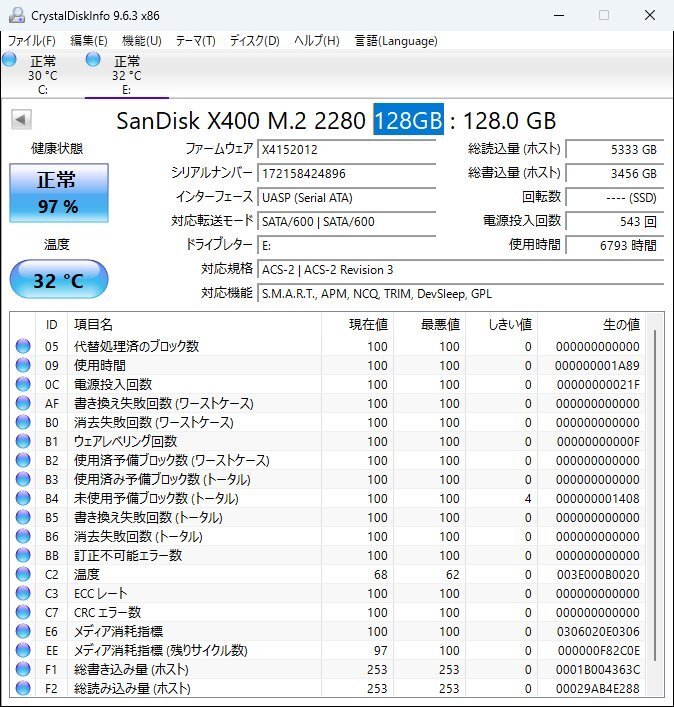Click status orb for attribute 0C 電源投入回数
The image size is (674, 707).
pos(23,384)
